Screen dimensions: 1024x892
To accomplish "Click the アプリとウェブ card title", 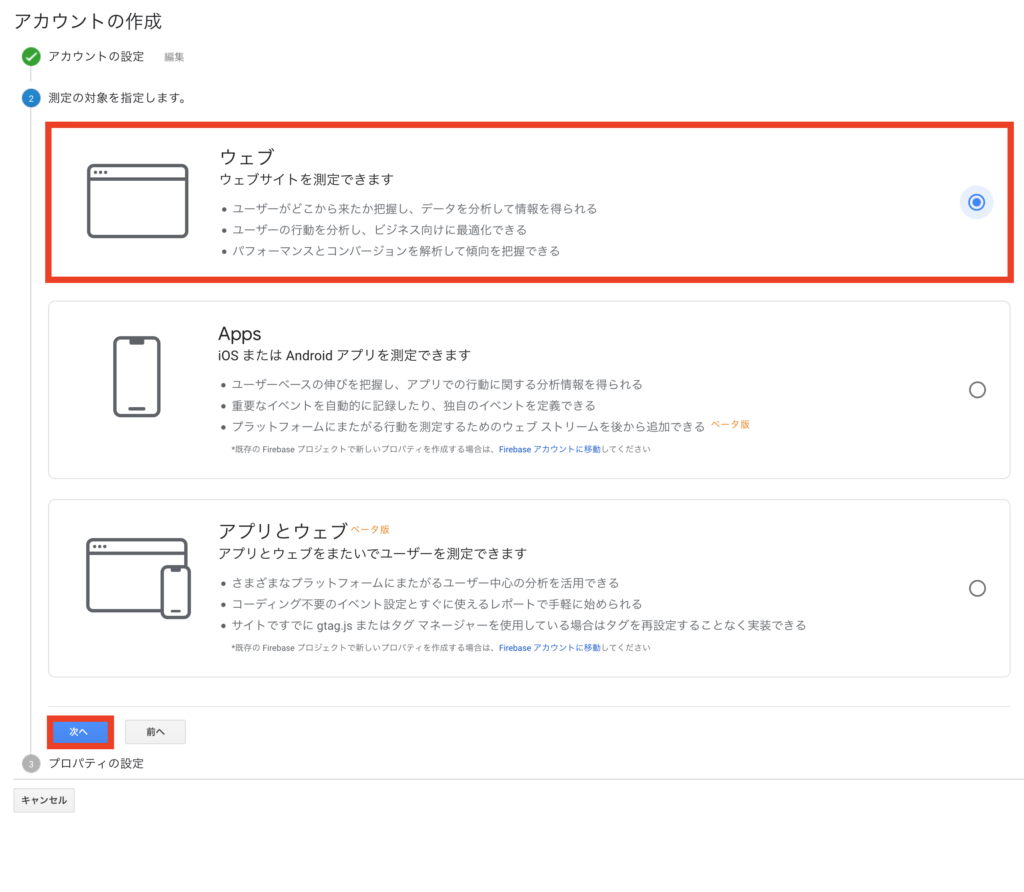I will 283,530.
